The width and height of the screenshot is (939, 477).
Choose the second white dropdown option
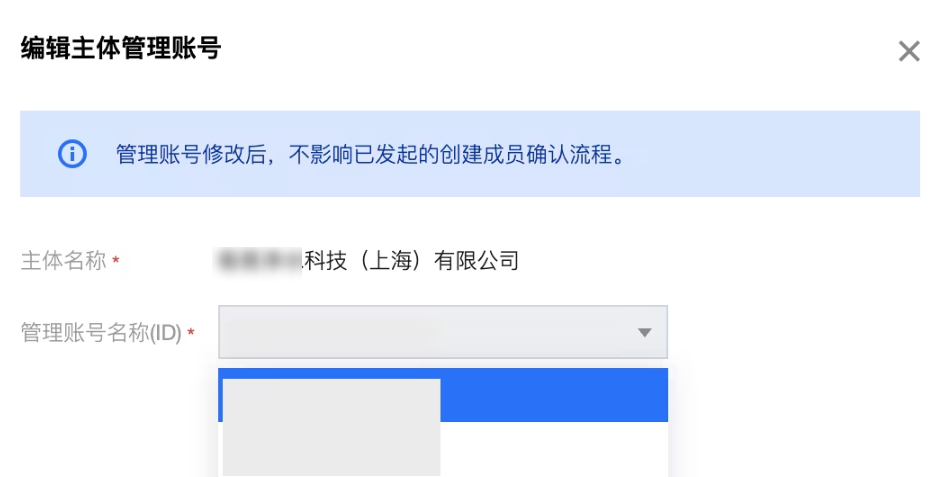(443, 449)
